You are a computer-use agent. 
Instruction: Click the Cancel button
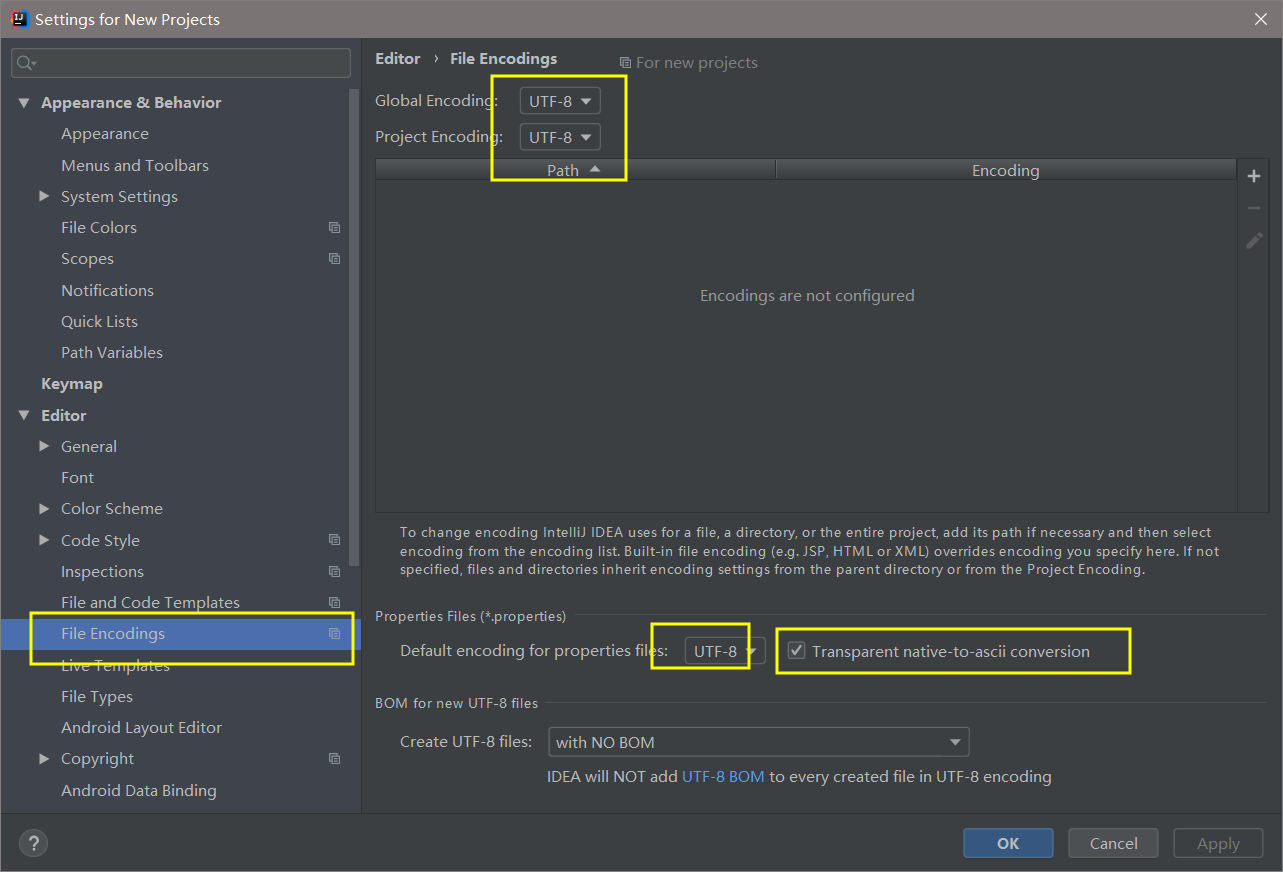1114,843
